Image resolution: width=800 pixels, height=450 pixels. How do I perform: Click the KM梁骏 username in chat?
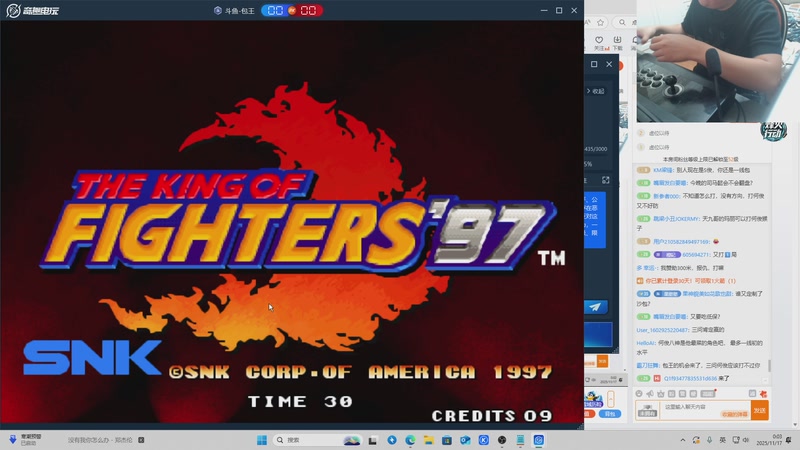(663, 170)
